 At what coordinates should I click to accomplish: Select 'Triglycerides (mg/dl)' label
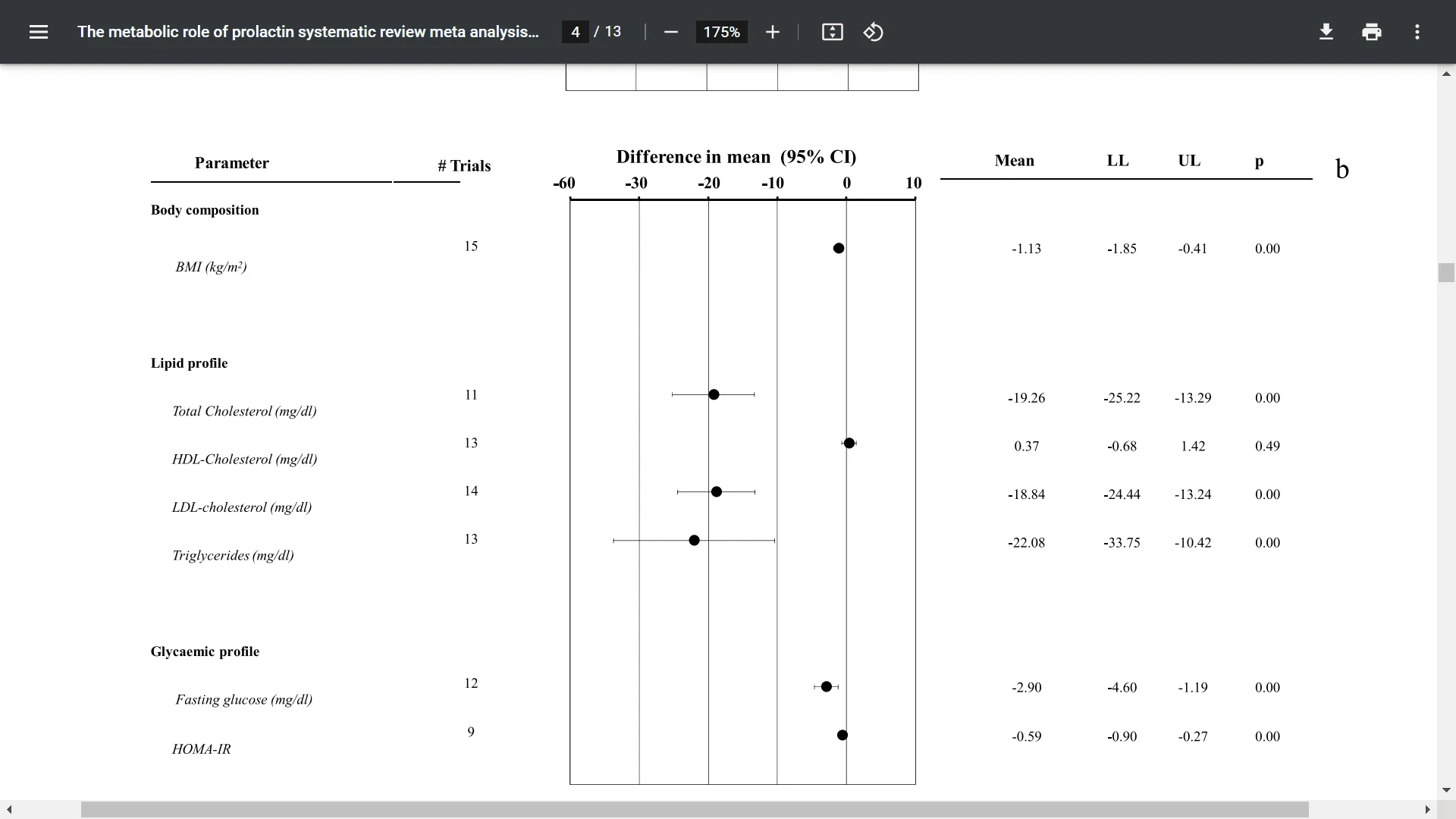233,555
